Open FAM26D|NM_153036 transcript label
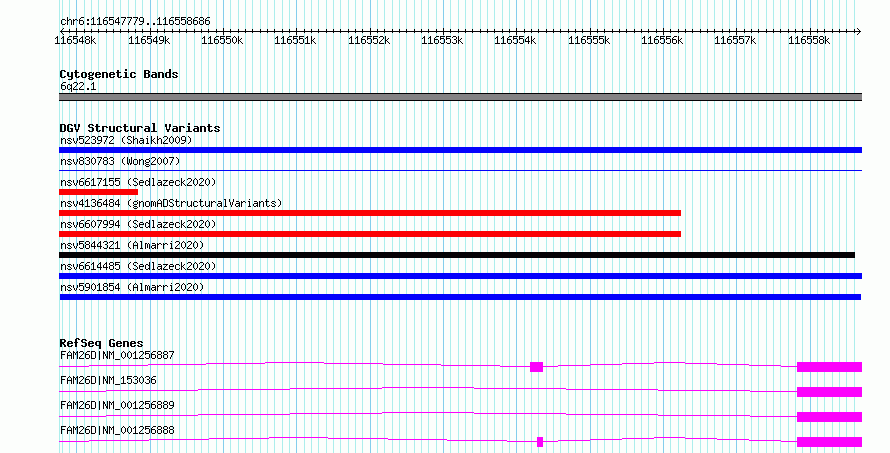The height and width of the screenshot is (453, 890). point(108,380)
